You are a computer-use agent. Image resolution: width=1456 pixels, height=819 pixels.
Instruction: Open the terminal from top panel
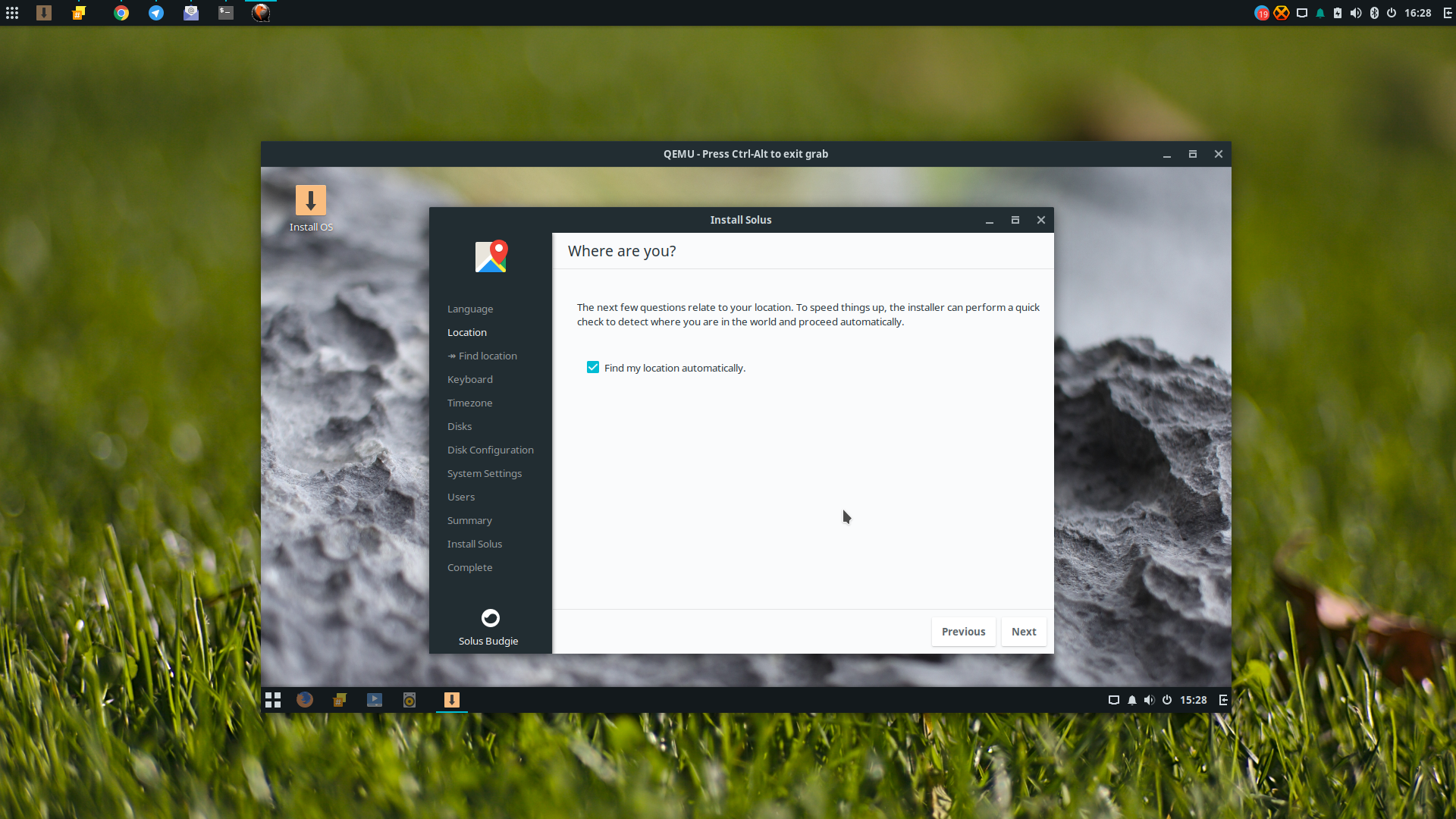tap(226, 13)
